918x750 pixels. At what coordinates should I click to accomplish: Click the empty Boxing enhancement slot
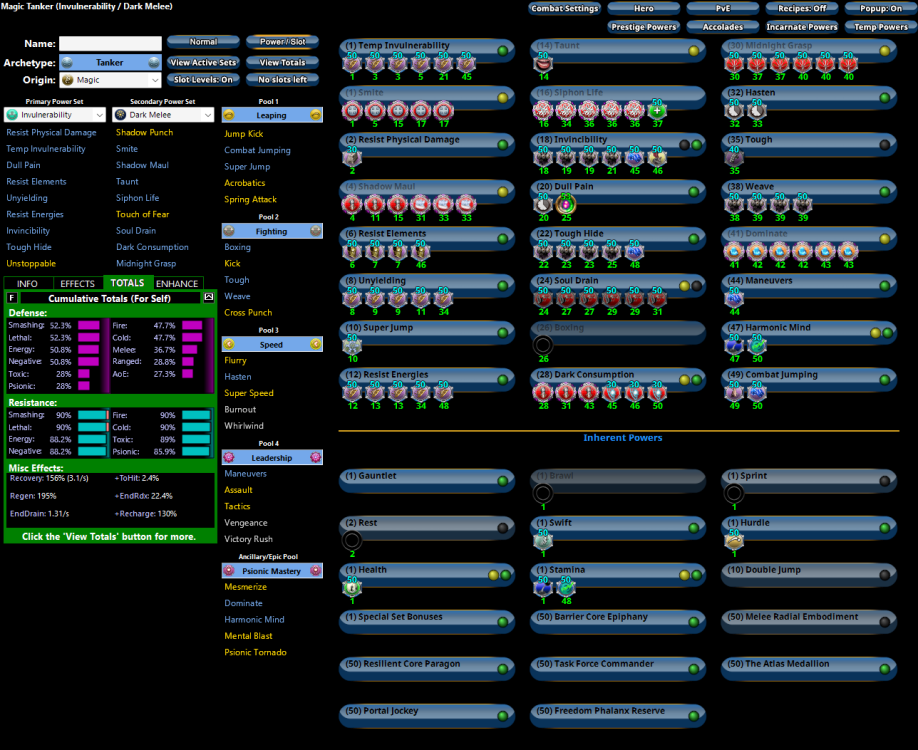543,345
